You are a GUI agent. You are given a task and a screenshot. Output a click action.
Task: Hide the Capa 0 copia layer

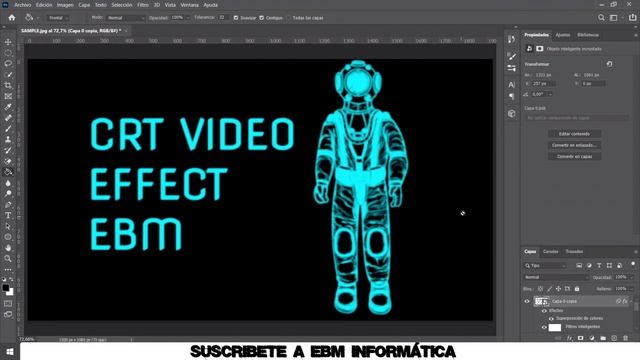pos(527,301)
